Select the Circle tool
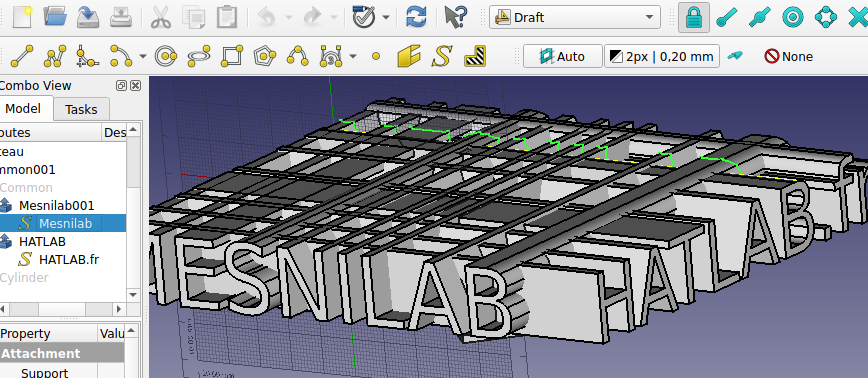Screen dimensions: 868x378 (166, 56)
